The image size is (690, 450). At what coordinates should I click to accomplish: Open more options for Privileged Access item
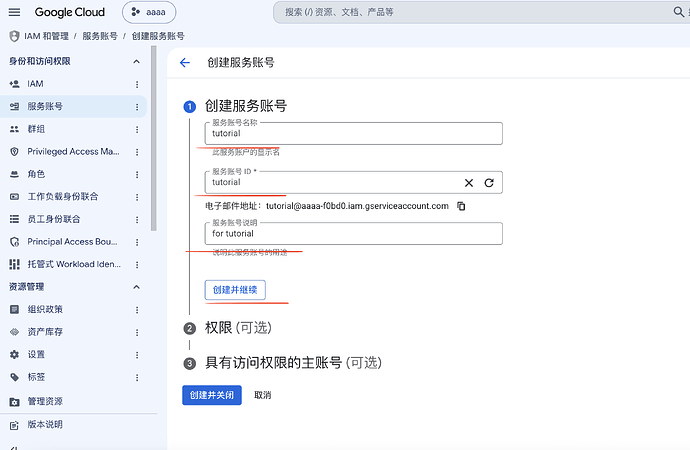click(137, 152)
